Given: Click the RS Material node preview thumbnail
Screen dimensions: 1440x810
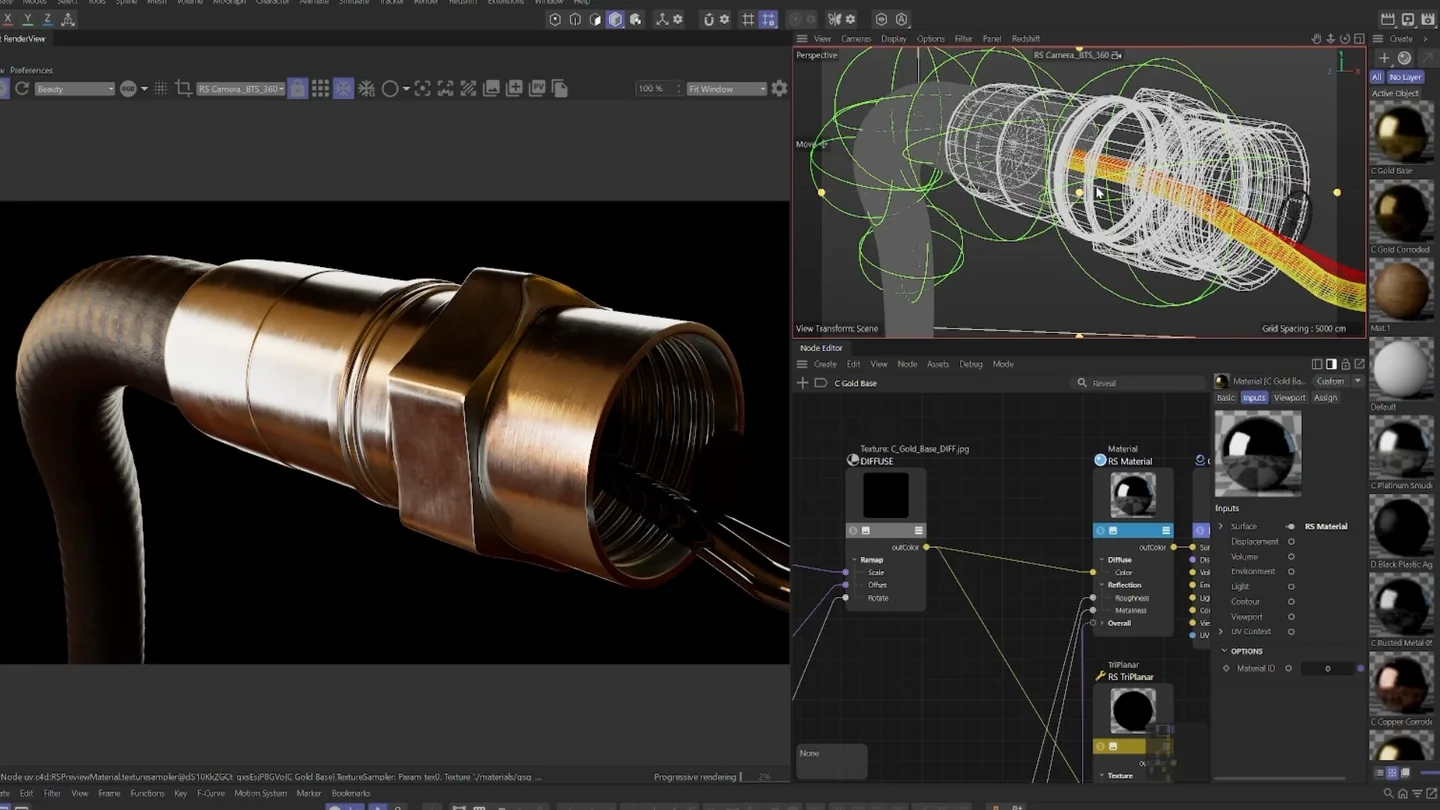Looking at the screenshot, I should [1133, 494].
